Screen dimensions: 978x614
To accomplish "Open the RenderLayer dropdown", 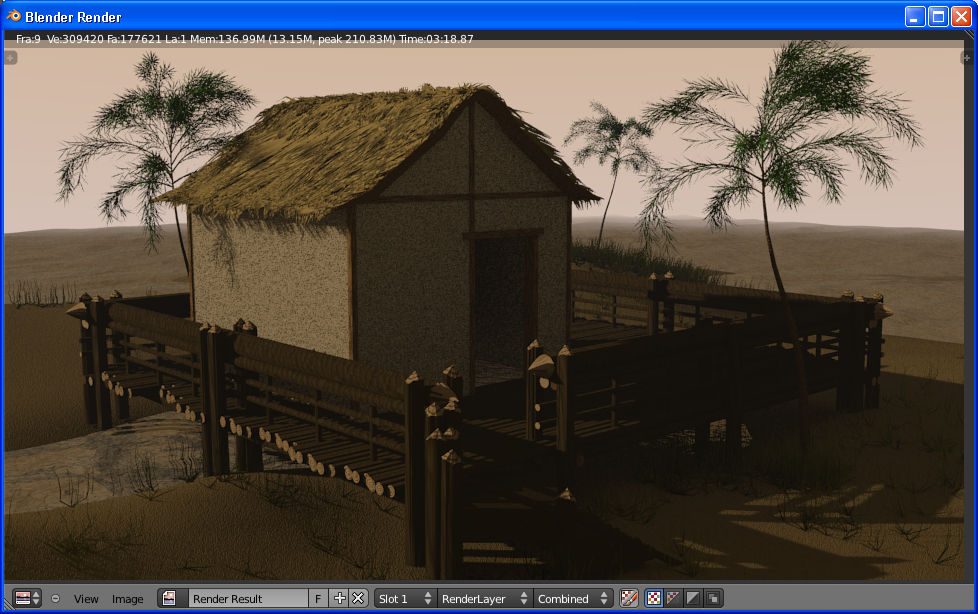I will (484, 598).
